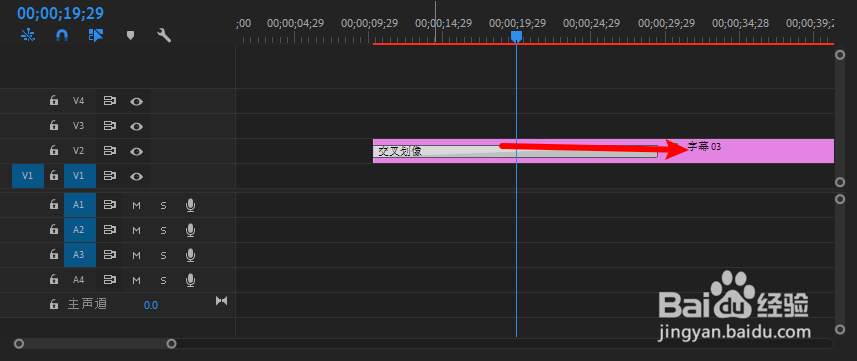Image resolution: width=857 pixels, height=361 pixels.
Task: Toggle insert sequences as nests icon
Action: point(27,36)
